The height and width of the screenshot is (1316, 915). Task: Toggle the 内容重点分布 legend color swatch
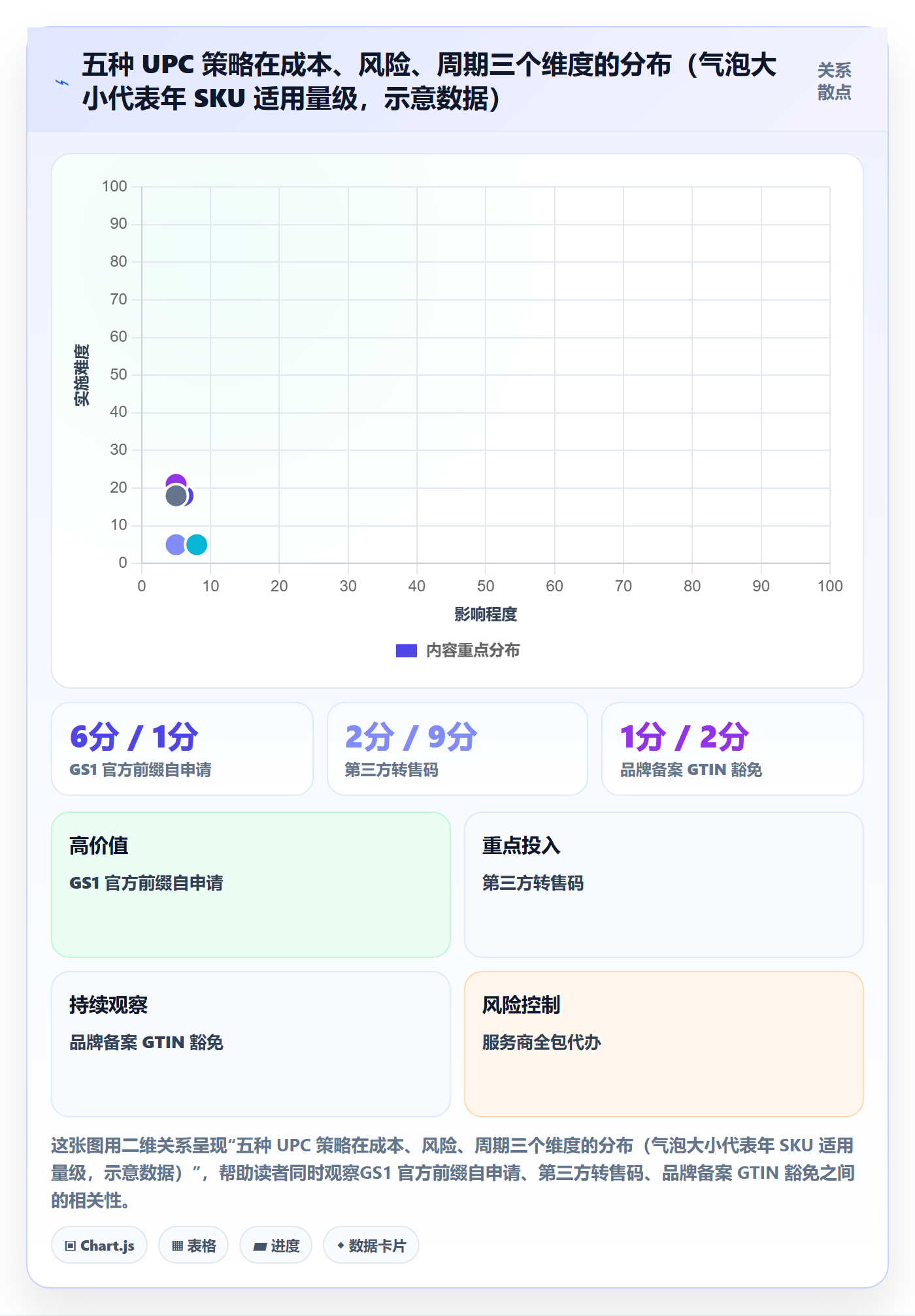tap(407, 651)
